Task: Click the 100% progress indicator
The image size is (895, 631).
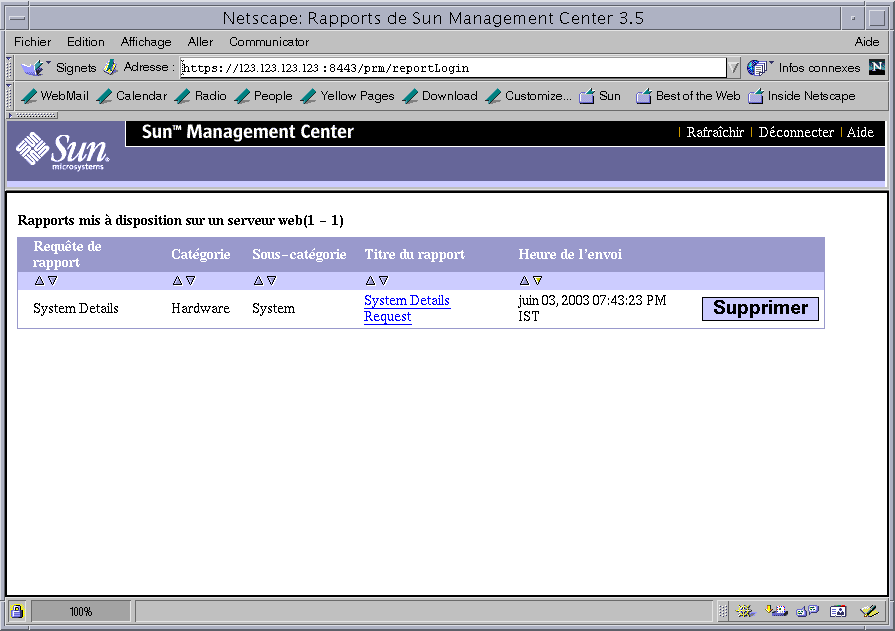Action: [x=81, y=612]
